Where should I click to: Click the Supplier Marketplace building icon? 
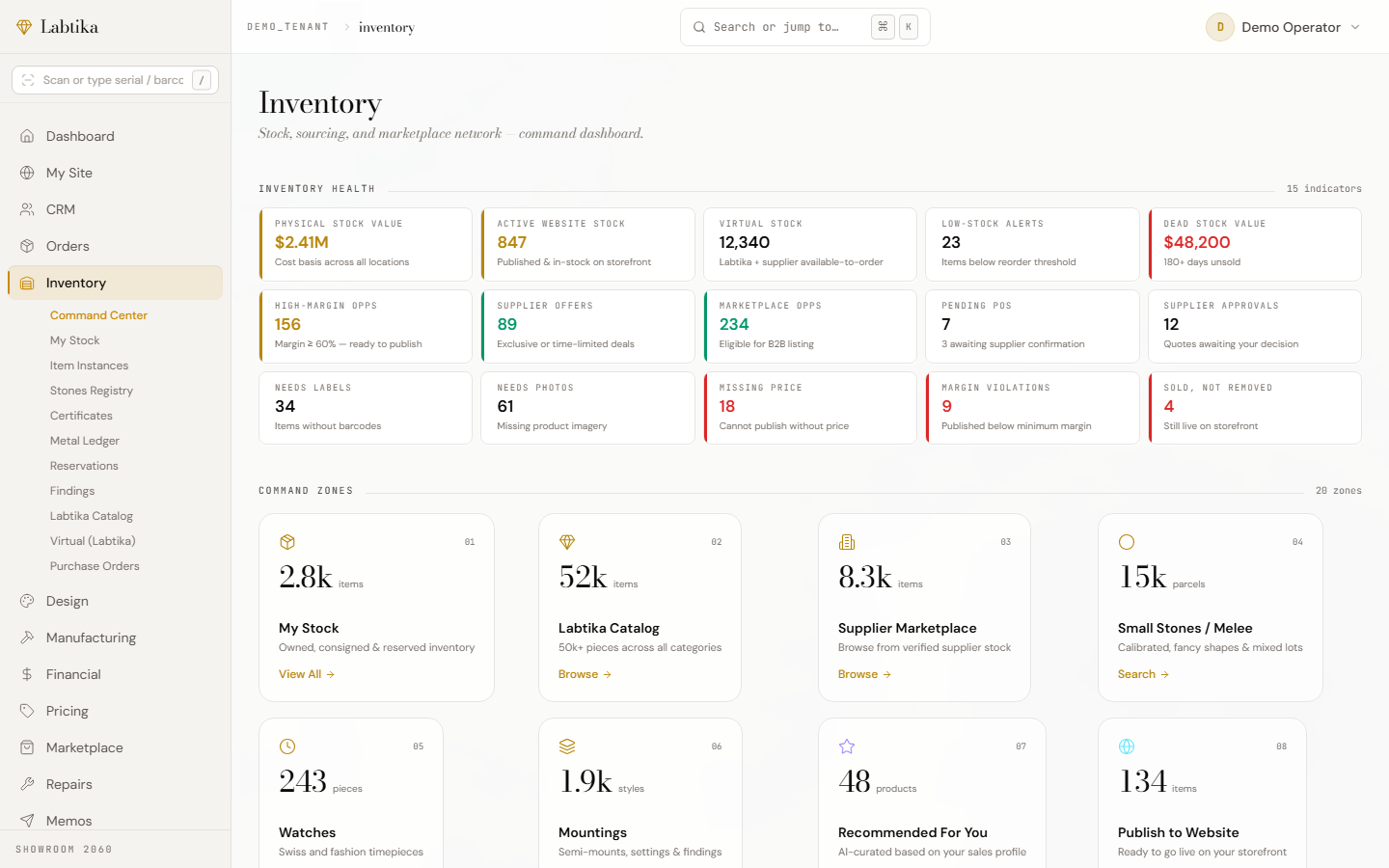[847, 542]
